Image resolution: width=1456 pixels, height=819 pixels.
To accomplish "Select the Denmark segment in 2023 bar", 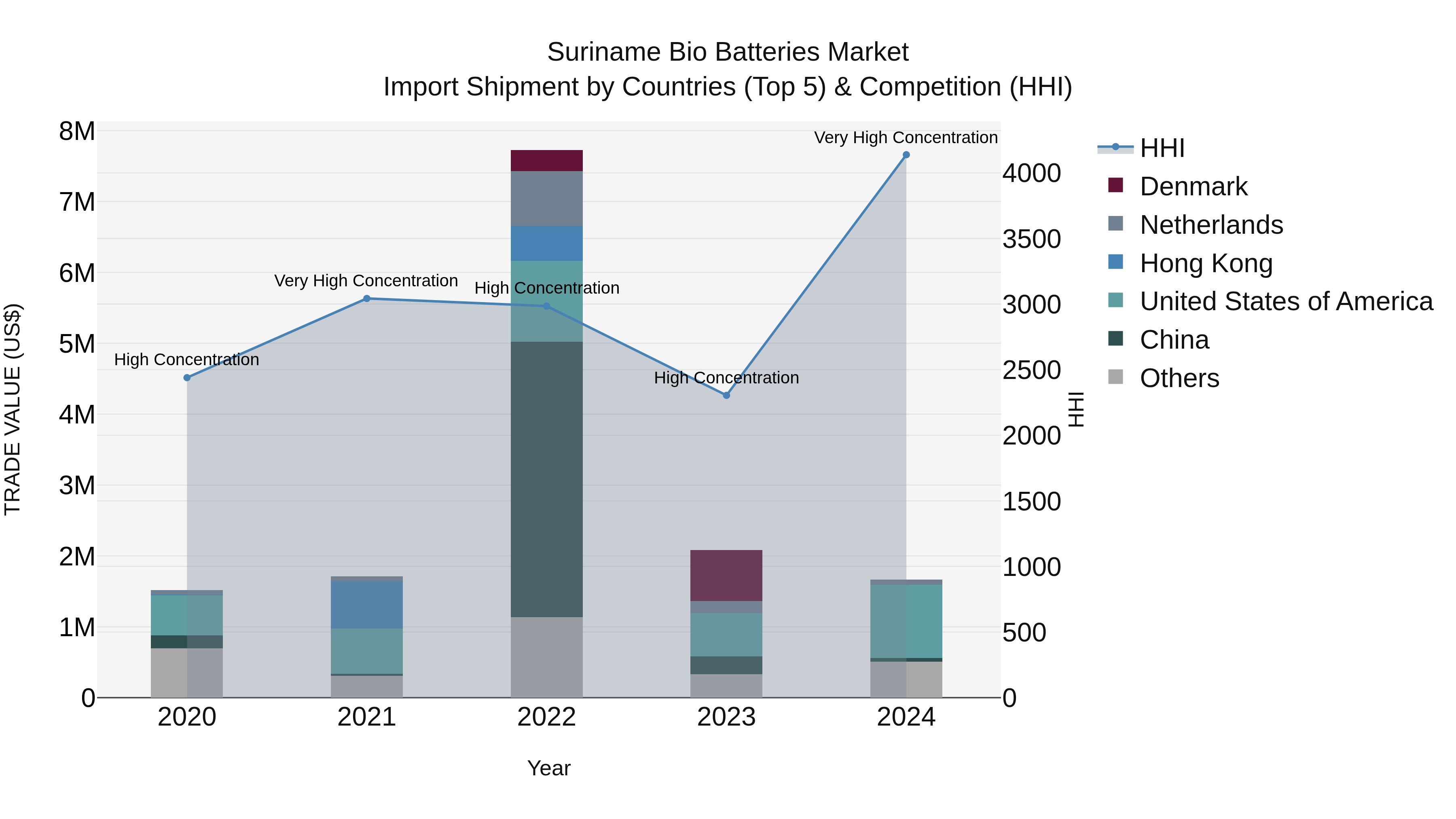I will pos(726,576).
